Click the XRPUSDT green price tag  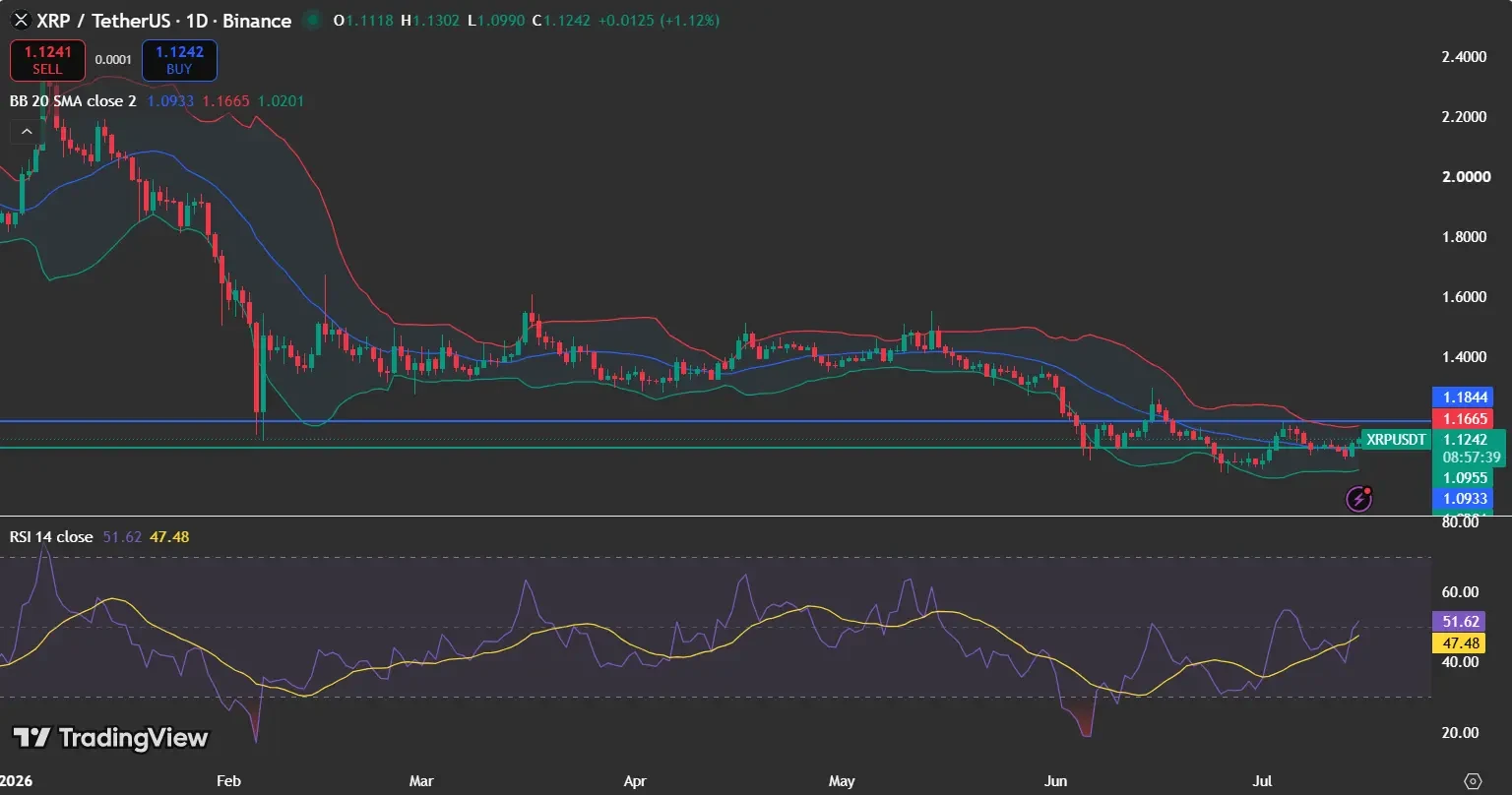[x=1396, y=440]
